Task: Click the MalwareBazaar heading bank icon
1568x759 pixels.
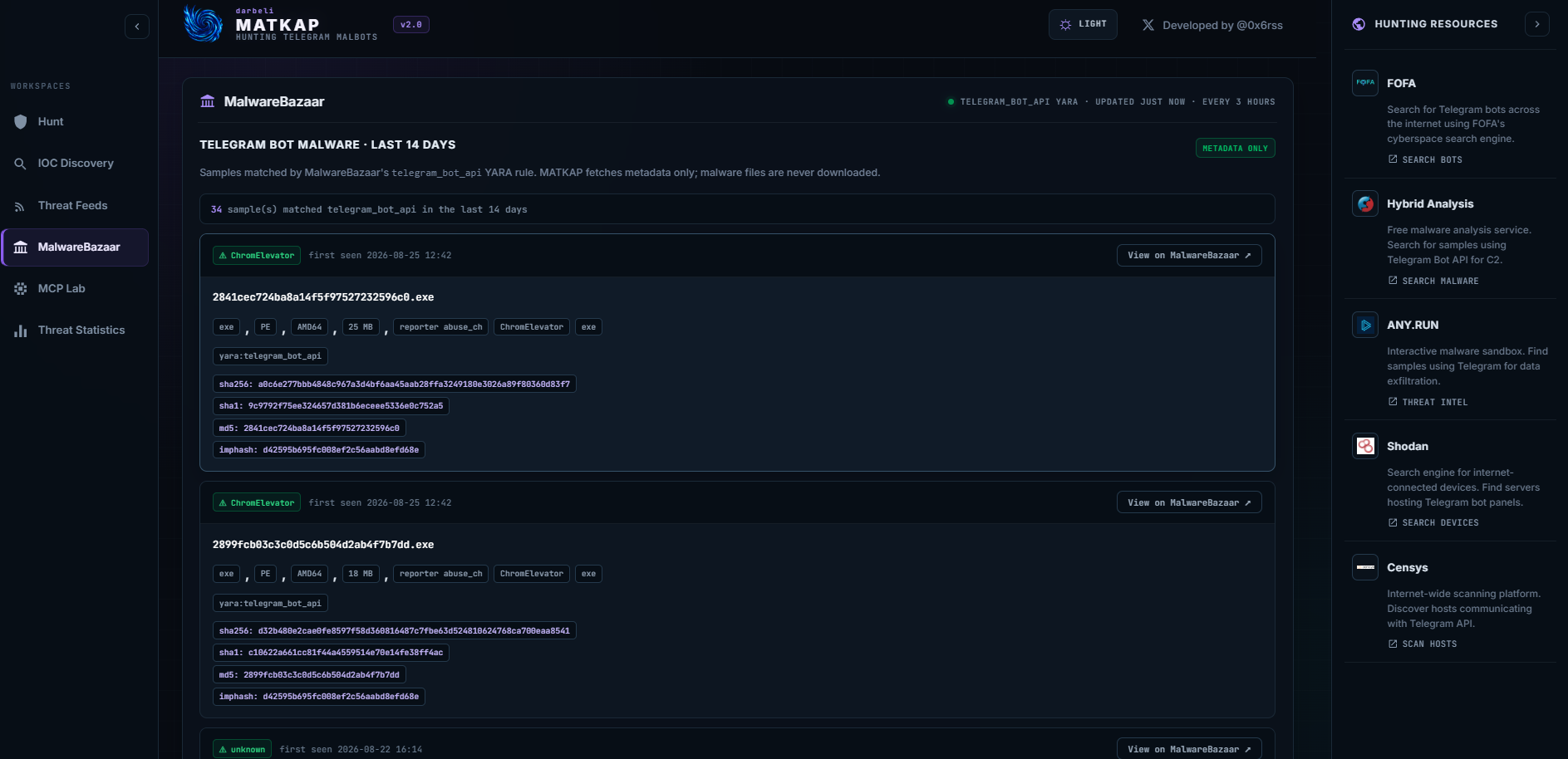Action: click(208, 101)
